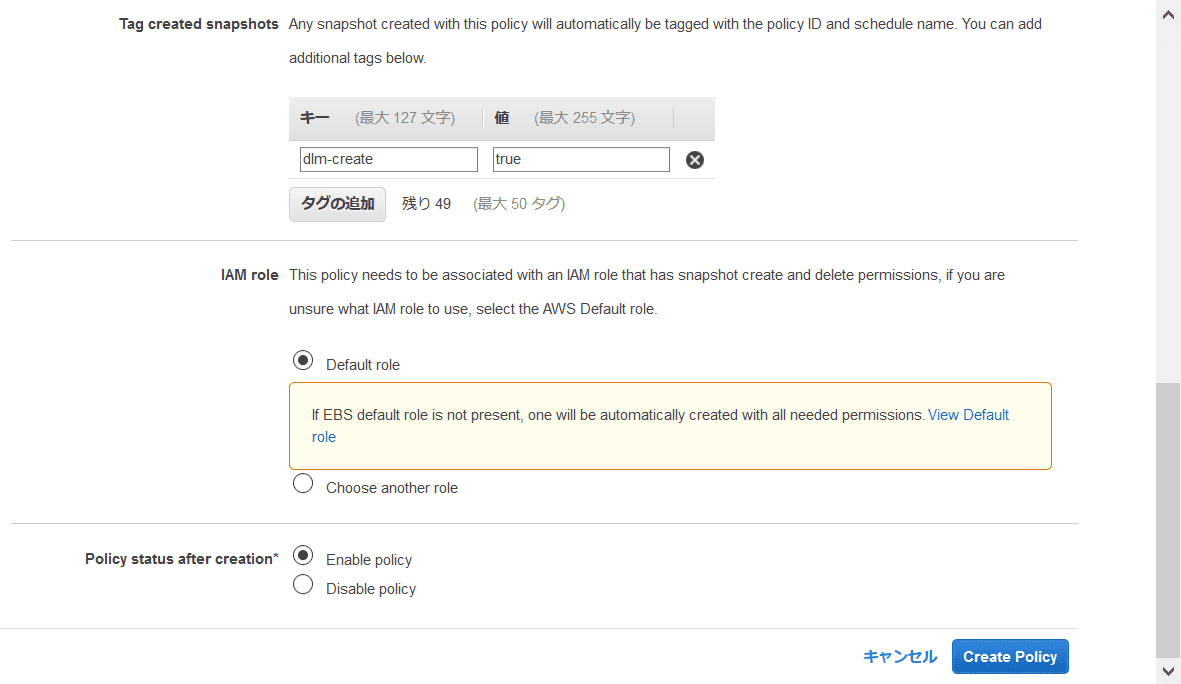This screenshot has width=1181, height=684.
Task: Click the 値 column header
Action: pos(502,118)
